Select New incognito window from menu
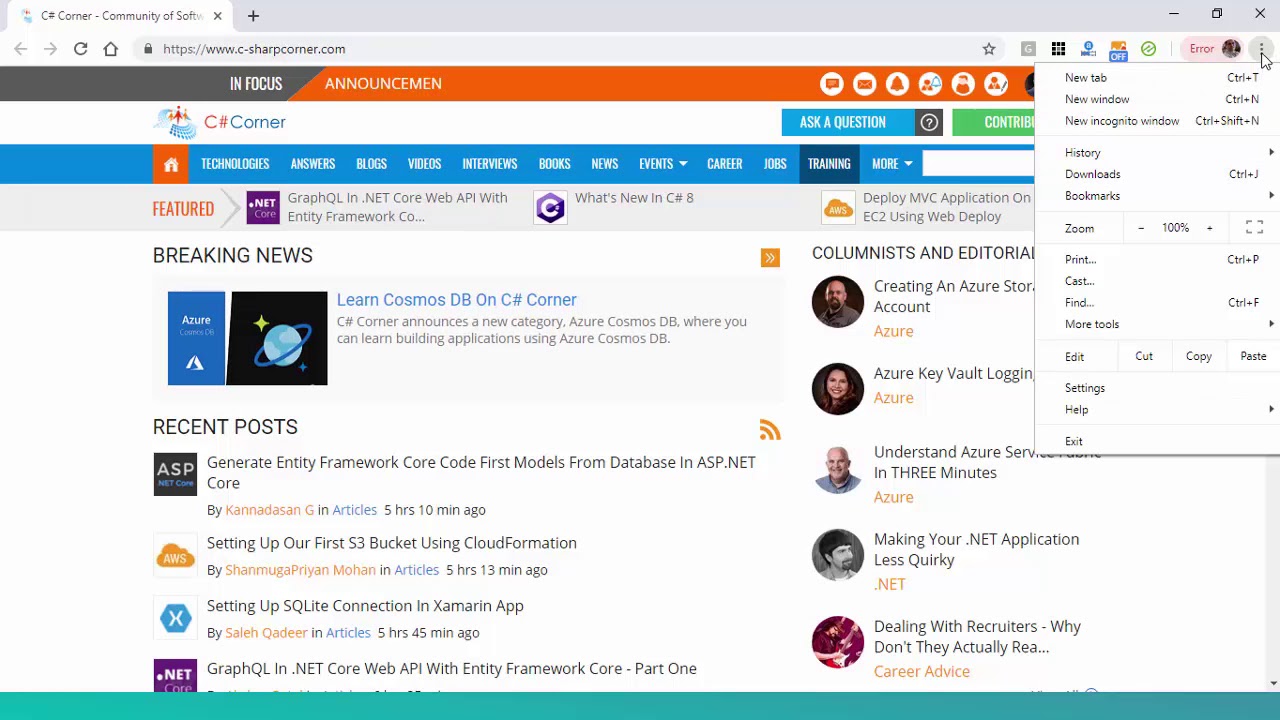1280x720 pixels. pyautogui.click(x=1122, y=121)
